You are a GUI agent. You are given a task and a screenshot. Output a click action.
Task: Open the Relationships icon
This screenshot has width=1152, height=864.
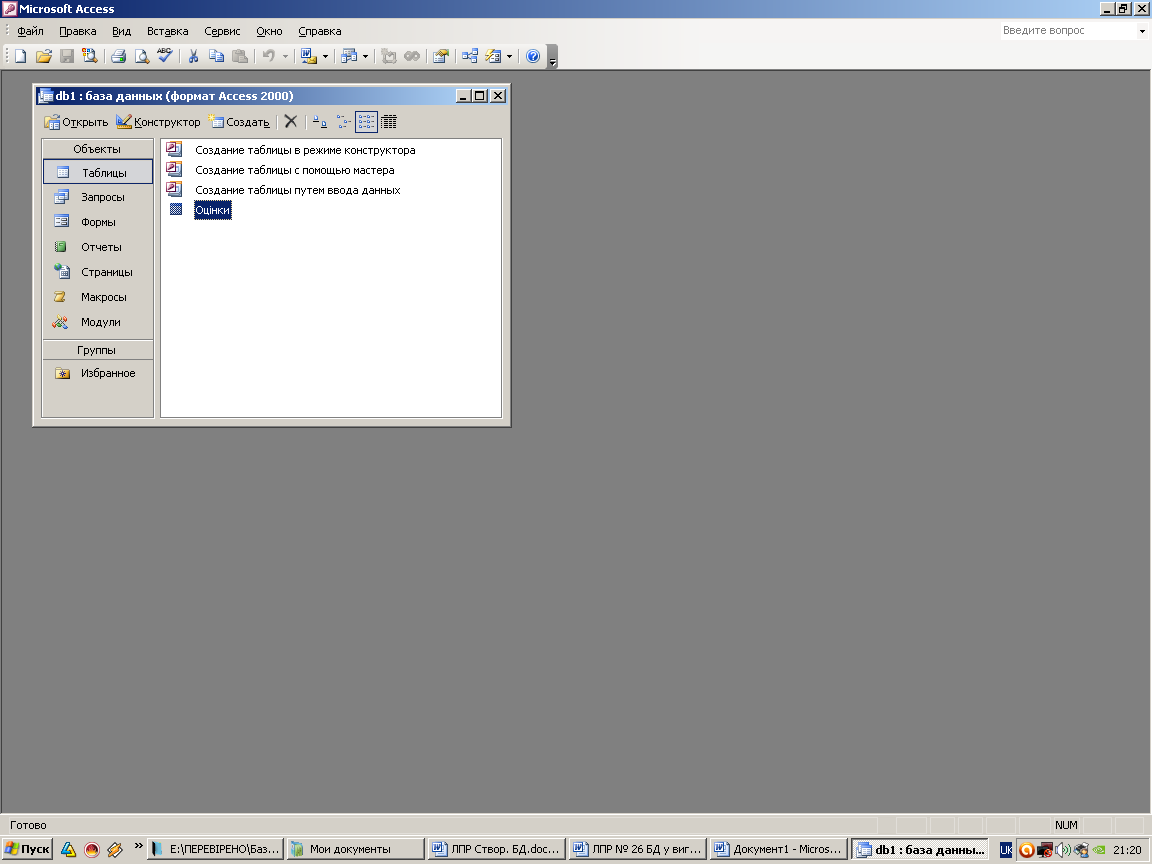pyautogui.click(x=470, y=56)
